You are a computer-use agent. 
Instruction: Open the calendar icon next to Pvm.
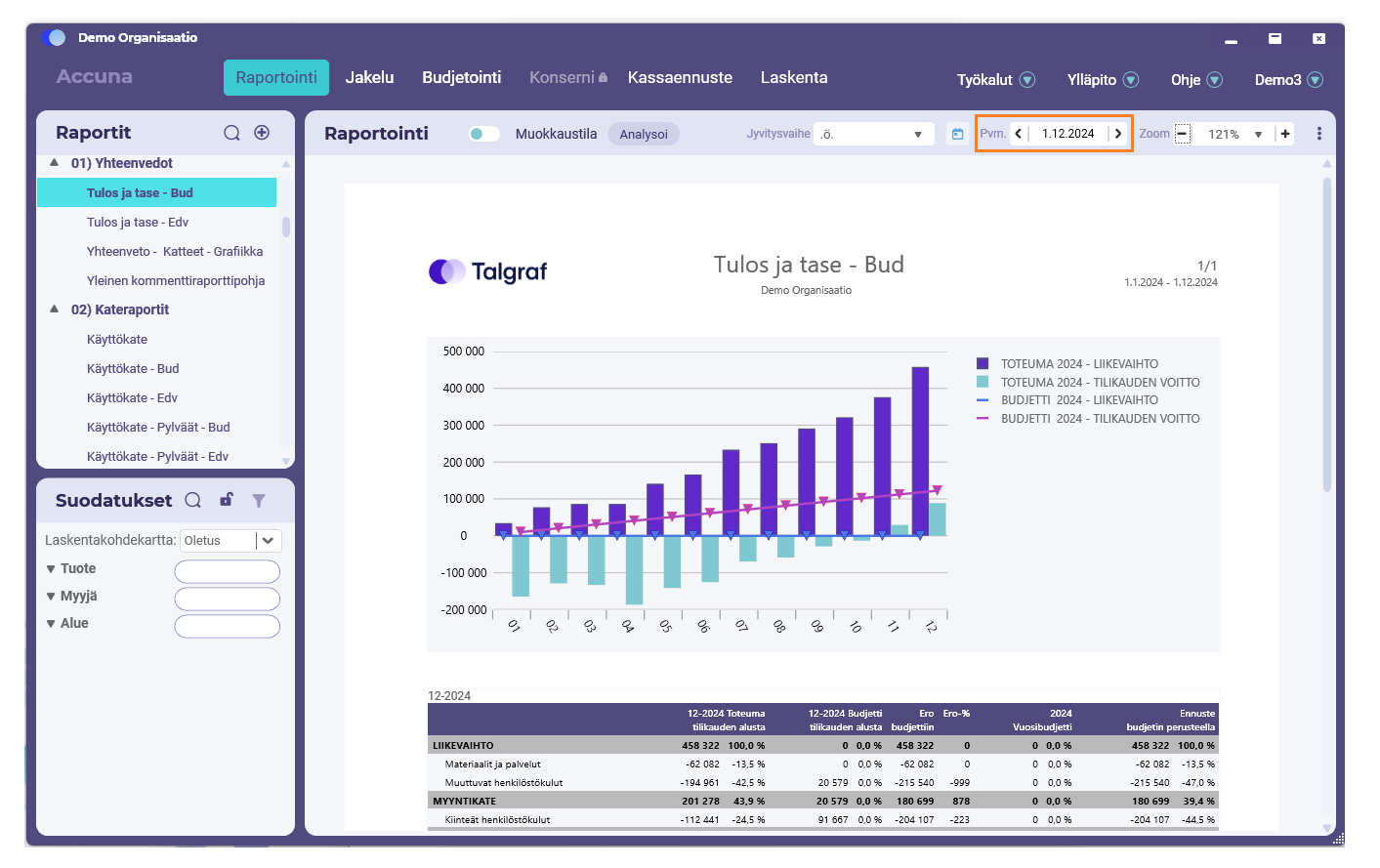point(957,134)
